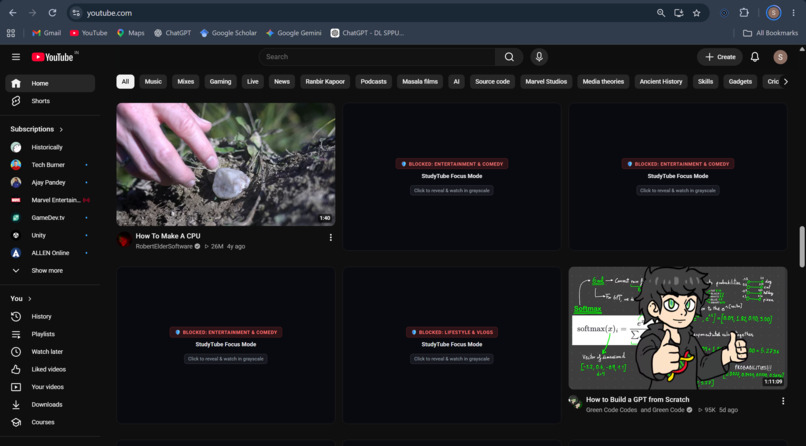
Task: Open the Unity channel subscription
Action: (x=50, y=235)
